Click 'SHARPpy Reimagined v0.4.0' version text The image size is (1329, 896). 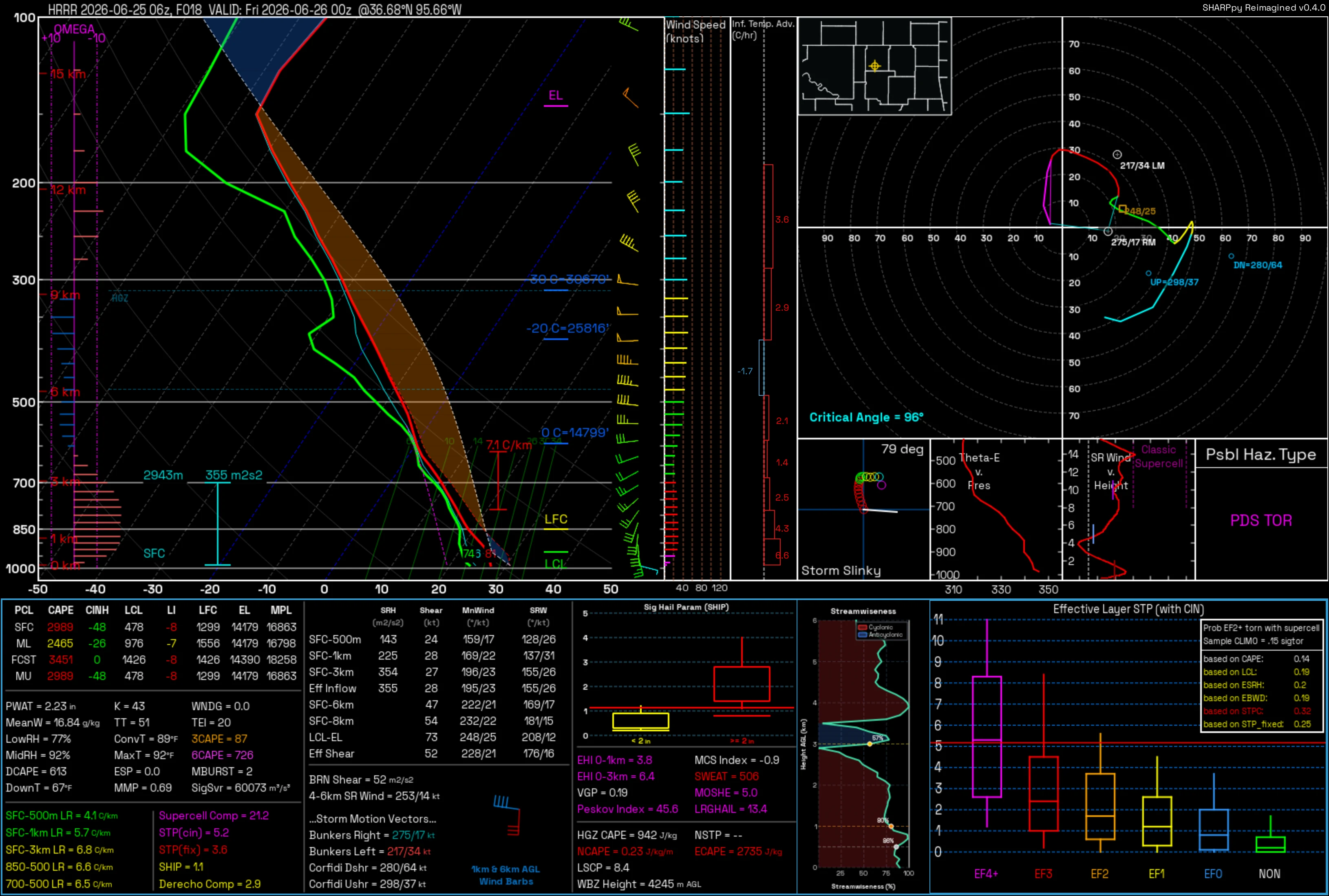click(x=1263, y=7)
